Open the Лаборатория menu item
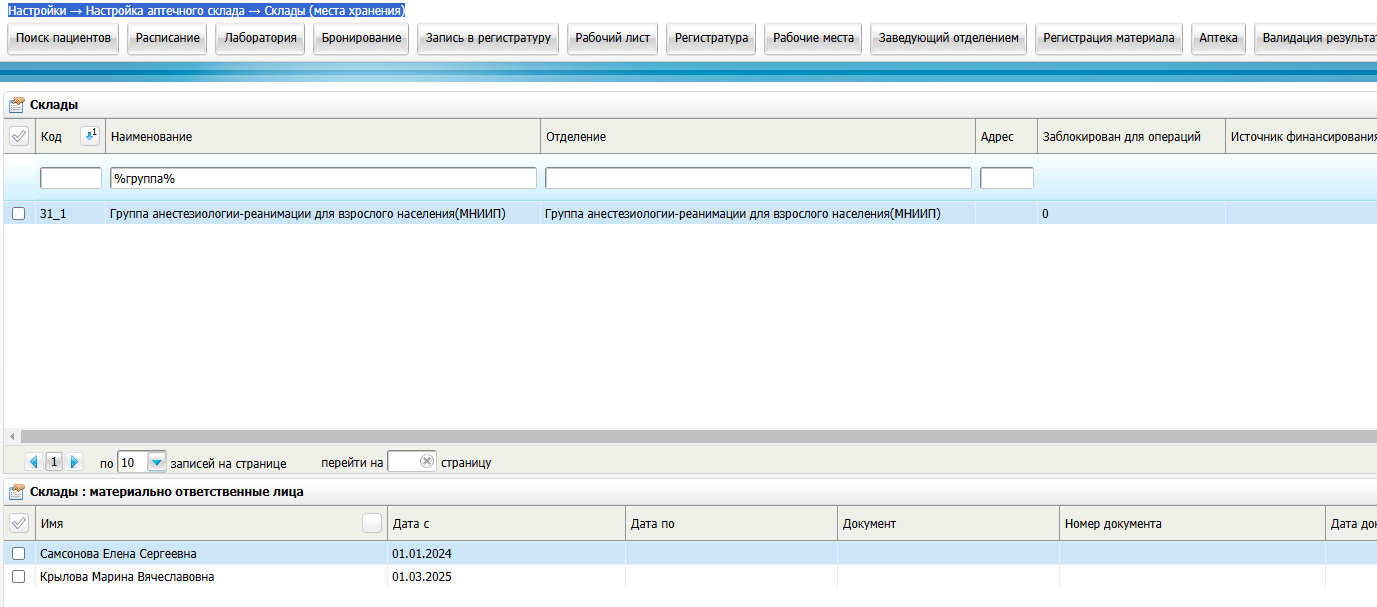The height and width of the screenshot is (607, 1377). 260,38
